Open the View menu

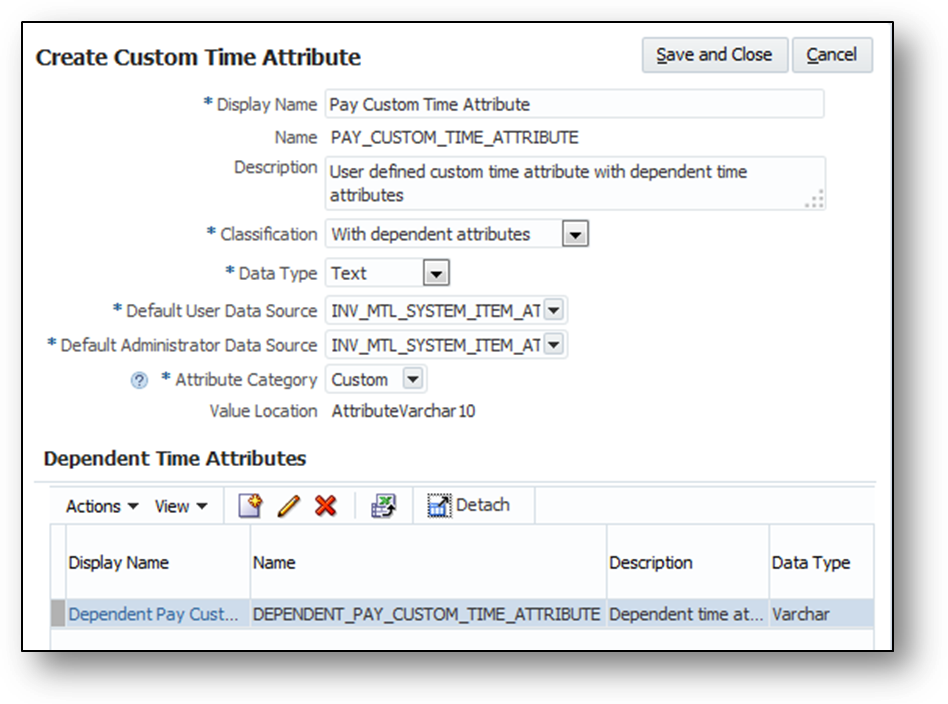coord(181,506)
